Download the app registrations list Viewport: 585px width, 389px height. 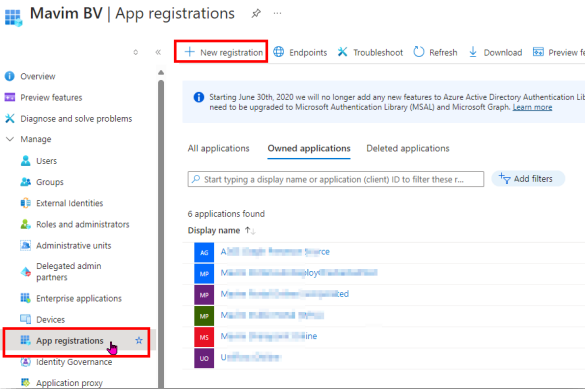[x=495, y=52]
